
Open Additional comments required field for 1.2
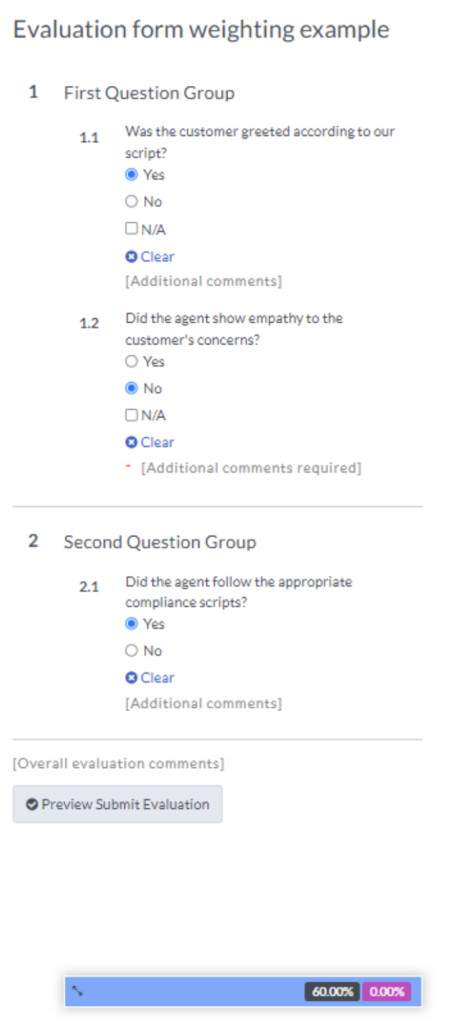[251, 468]
